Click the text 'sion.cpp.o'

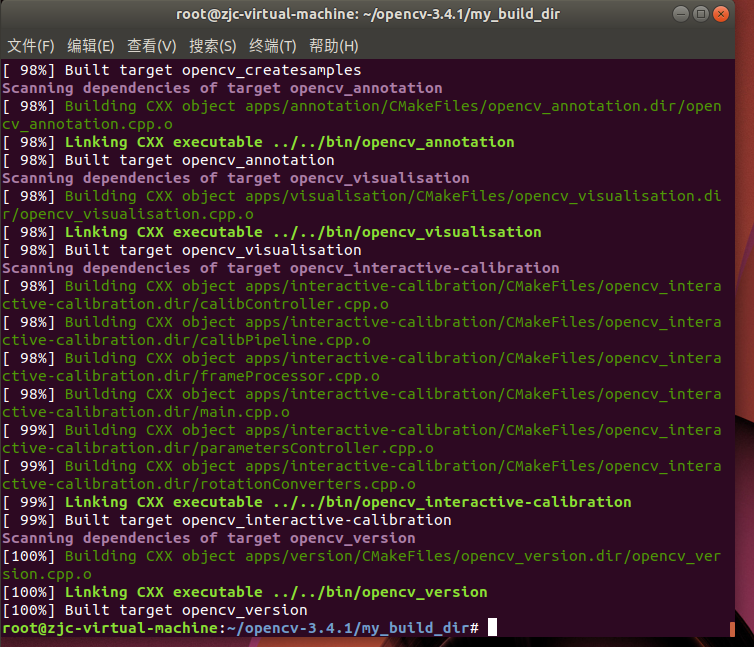click(47, 574)
